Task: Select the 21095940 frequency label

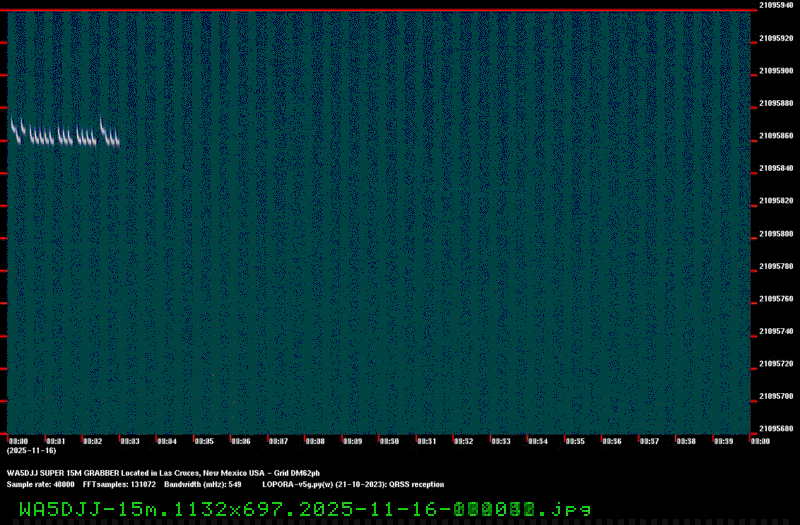Action: click(x=776, y=5)
